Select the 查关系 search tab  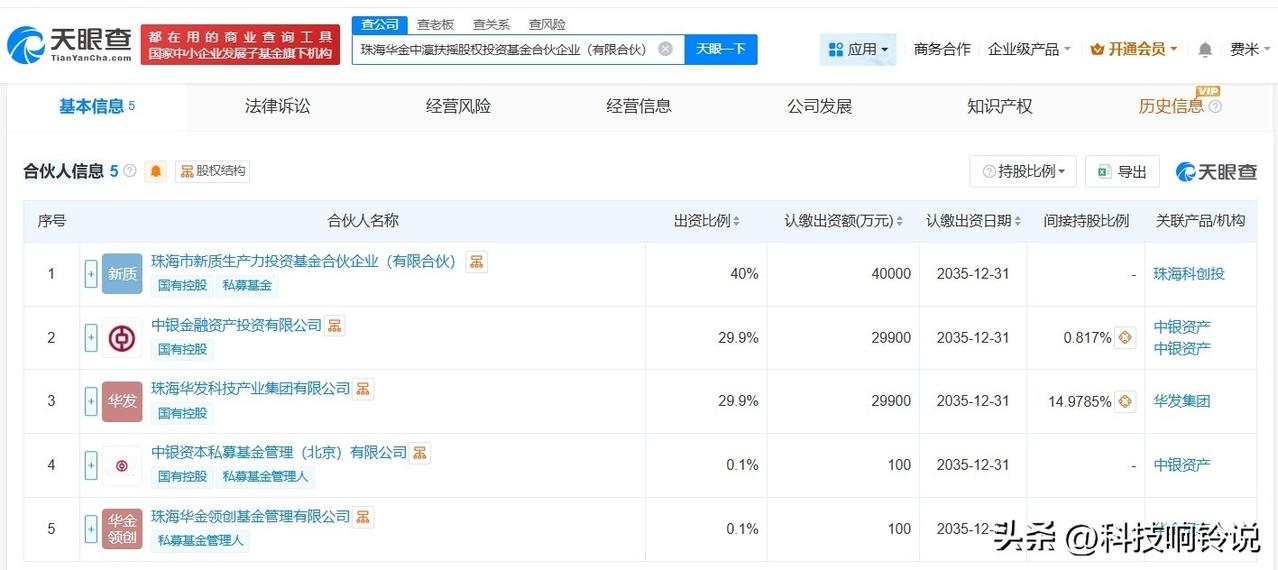coord(491,24)
